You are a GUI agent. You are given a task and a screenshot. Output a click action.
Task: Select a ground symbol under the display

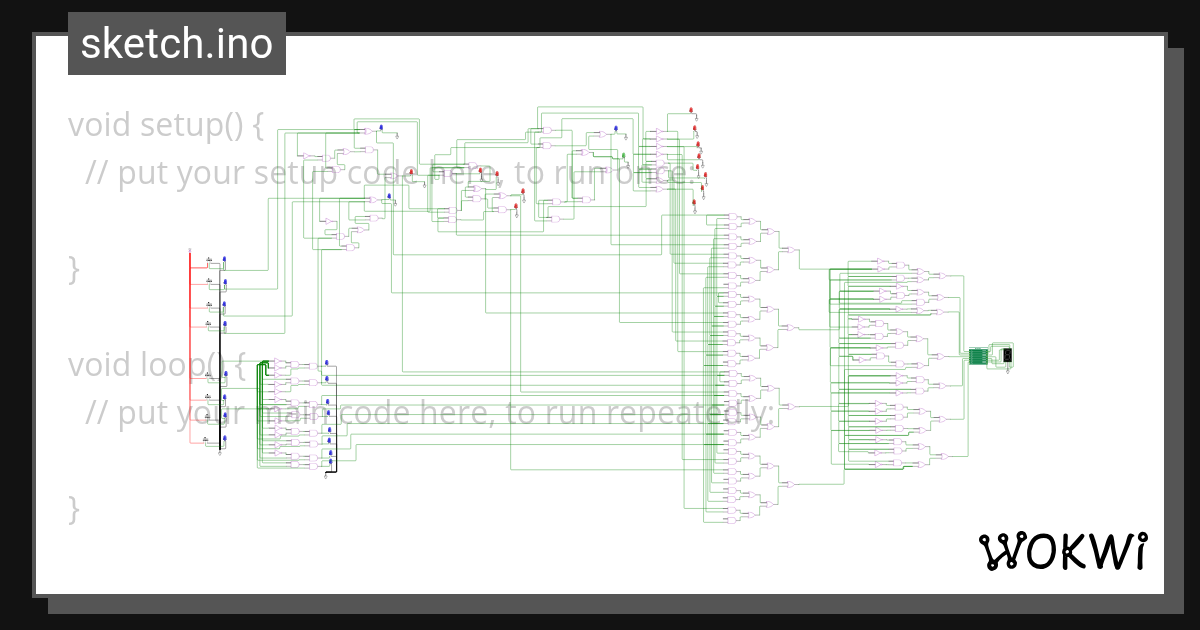point(1008,371)
